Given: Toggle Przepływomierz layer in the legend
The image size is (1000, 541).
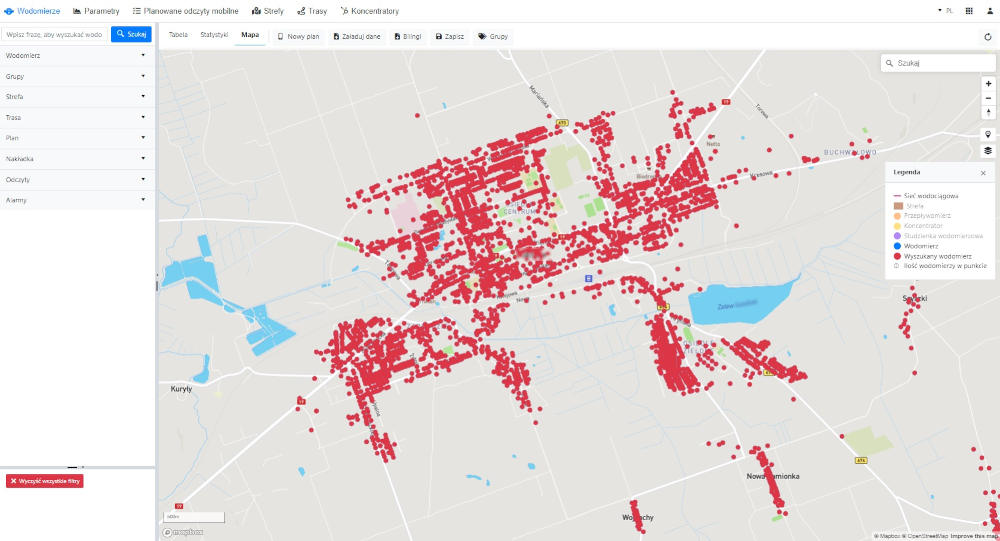Looking at the screenshot, I should (926, 215).
